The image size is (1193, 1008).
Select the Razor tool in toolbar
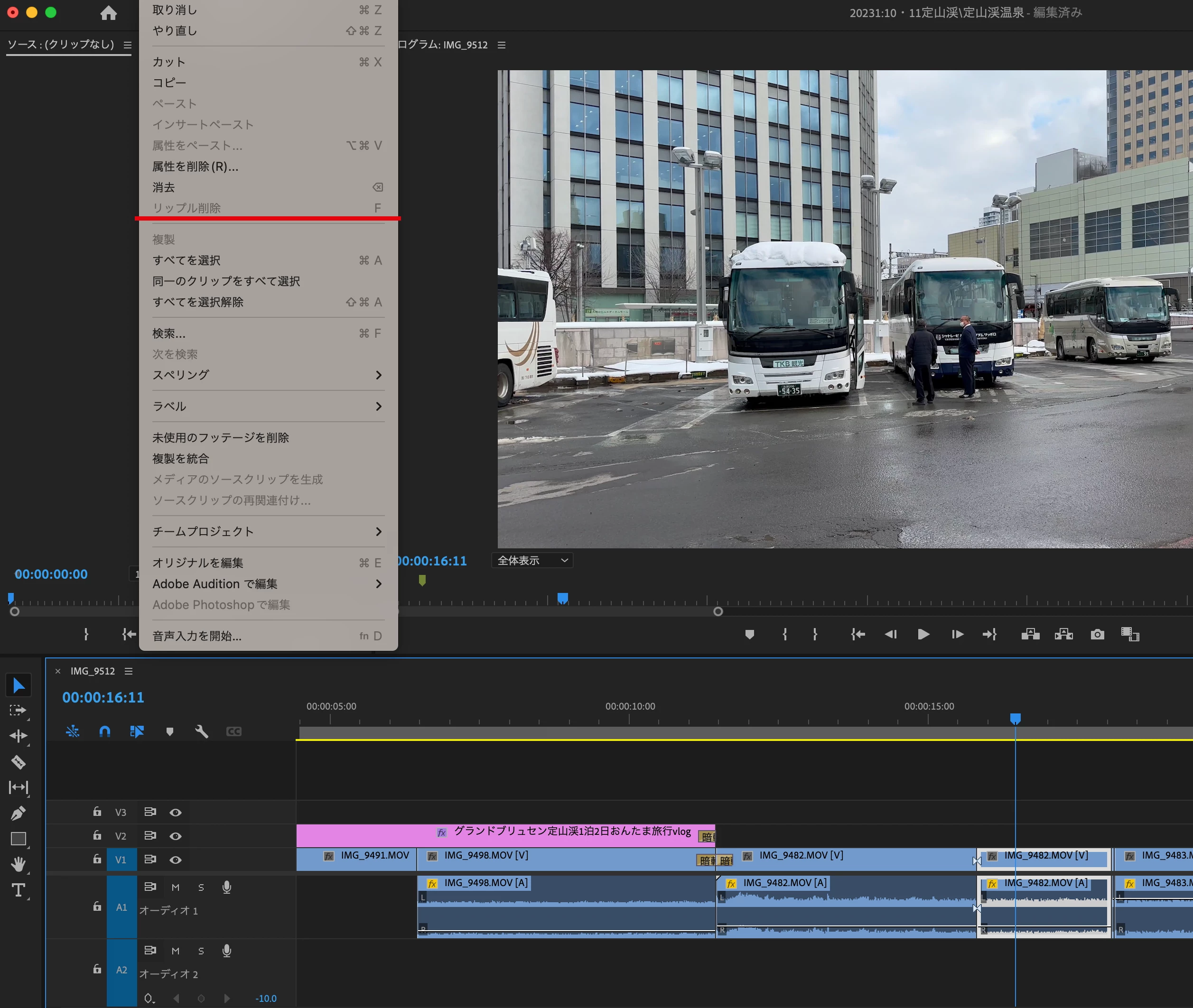pyautogui.click(x=19, y=762)
